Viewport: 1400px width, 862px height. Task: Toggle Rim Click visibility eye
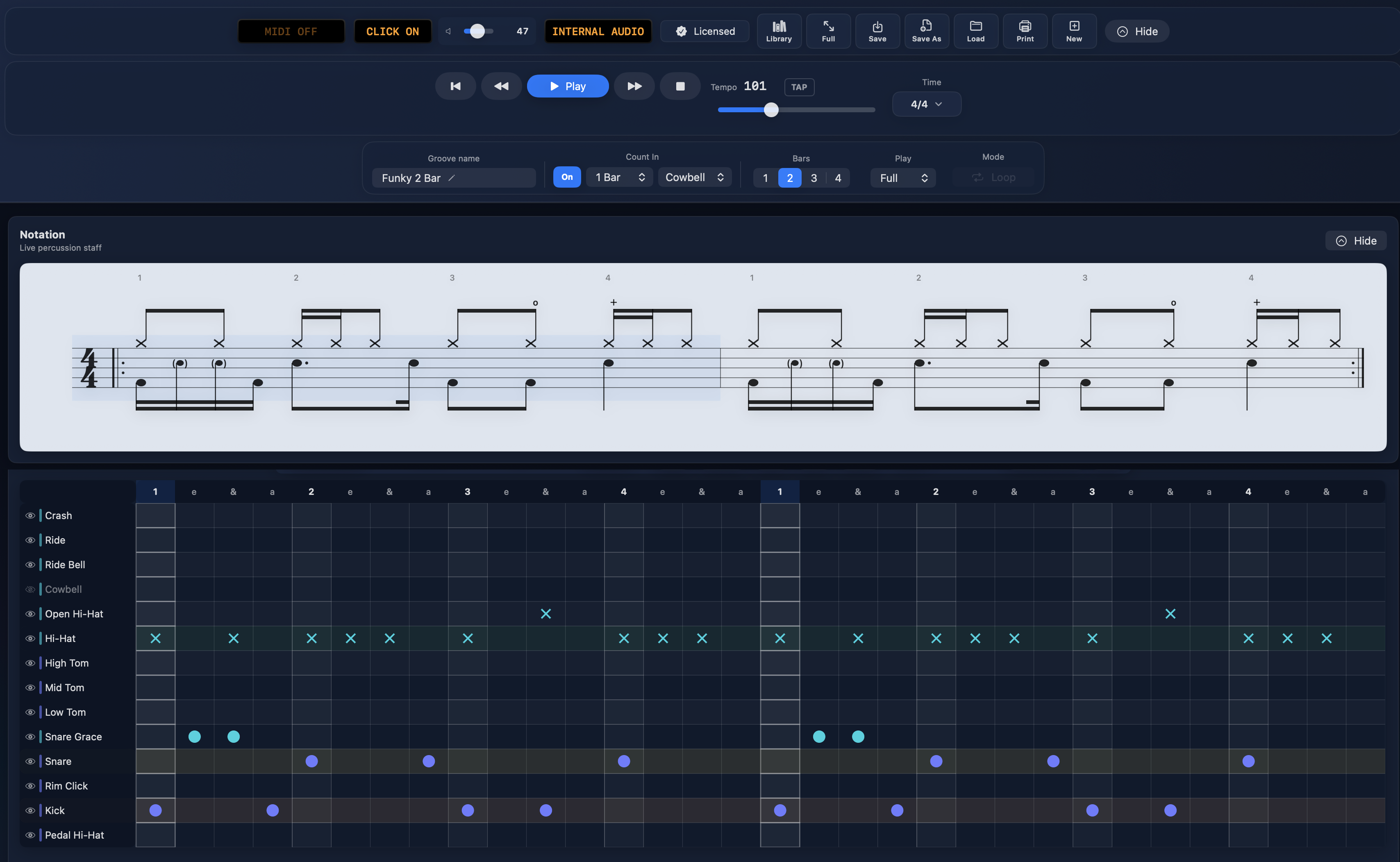[30, 786]
